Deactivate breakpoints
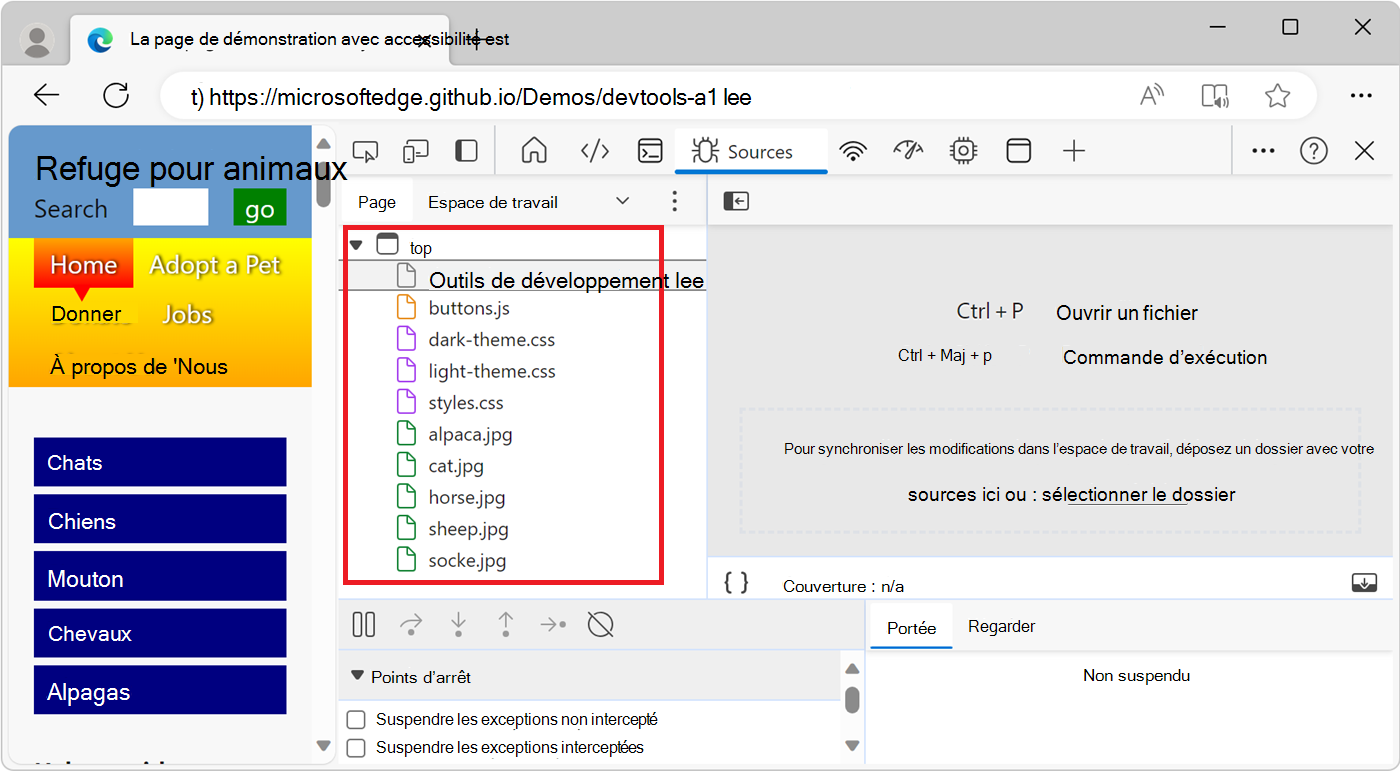The image size is (1400, 771). [x=600, y=625]
